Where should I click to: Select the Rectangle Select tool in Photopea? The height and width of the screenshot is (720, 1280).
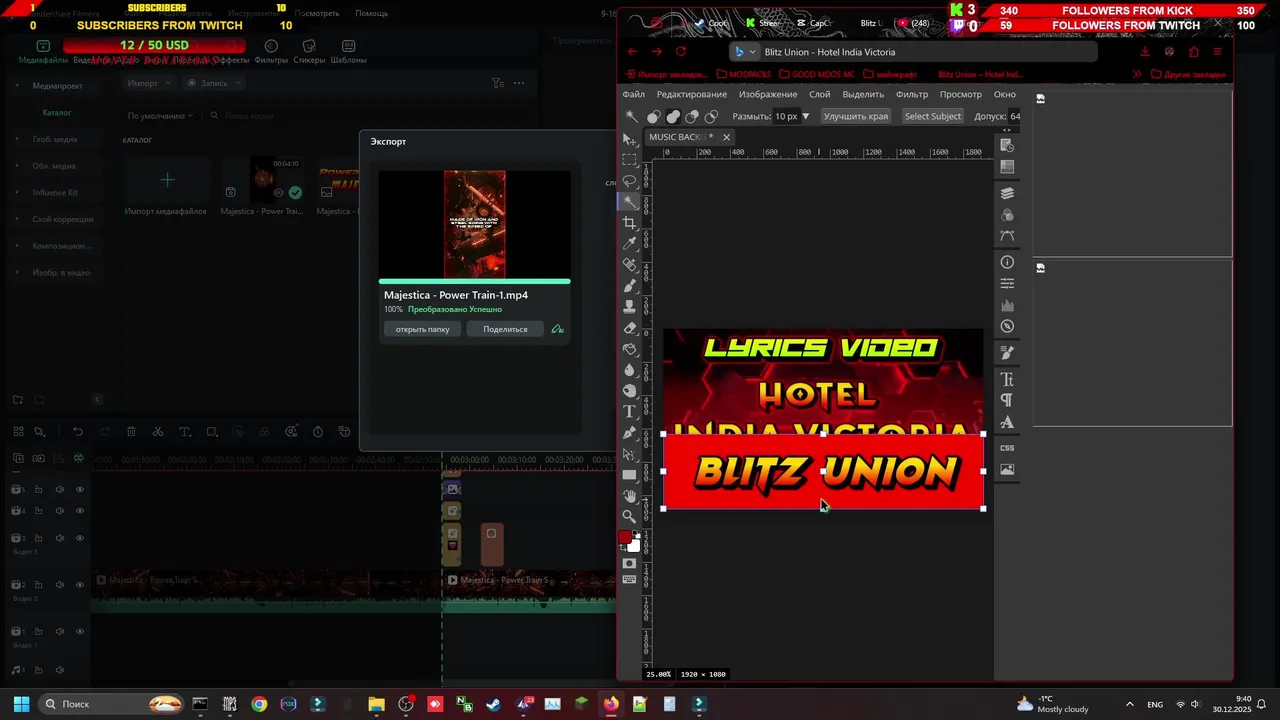point(629,160)
